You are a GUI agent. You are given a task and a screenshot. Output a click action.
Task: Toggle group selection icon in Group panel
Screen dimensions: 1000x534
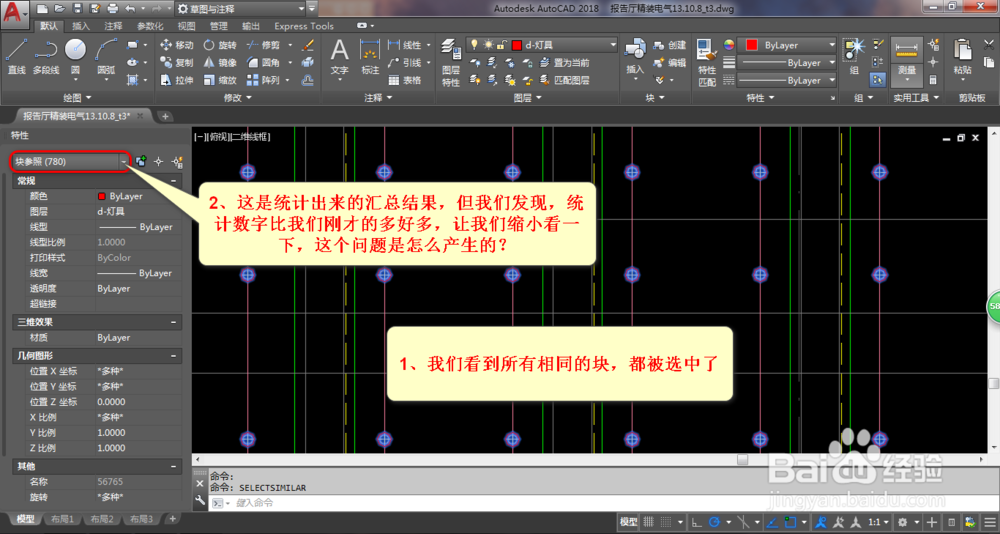click(x=878, y=80)
